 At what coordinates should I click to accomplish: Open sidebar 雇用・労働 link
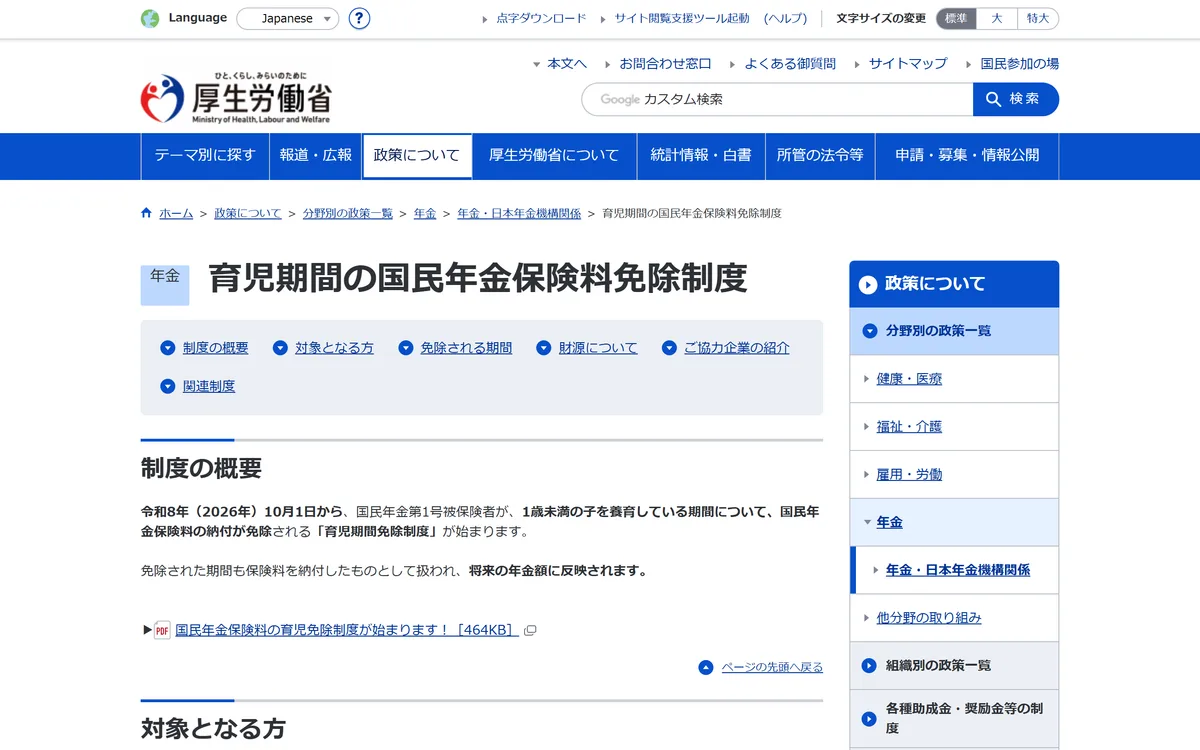909,475
